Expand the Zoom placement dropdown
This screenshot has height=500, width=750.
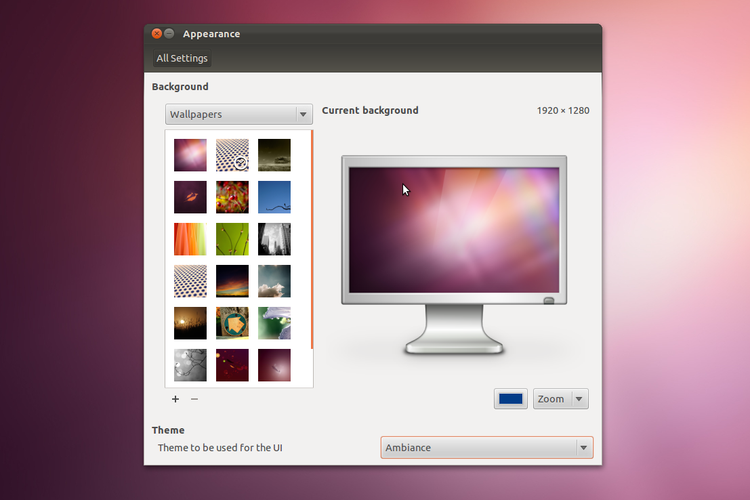[560, 399]
